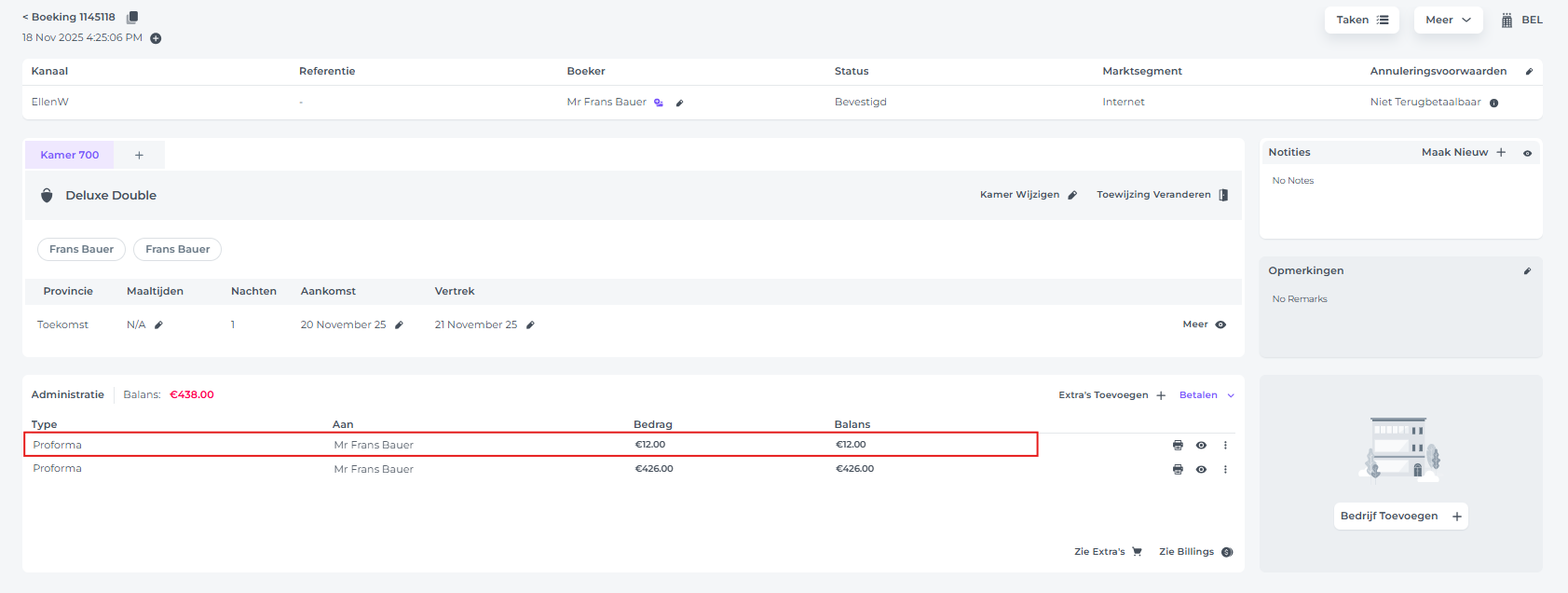Edit the departure date 21 November 25
Screen dimensions: 1568x593
[x=530, y=325]
